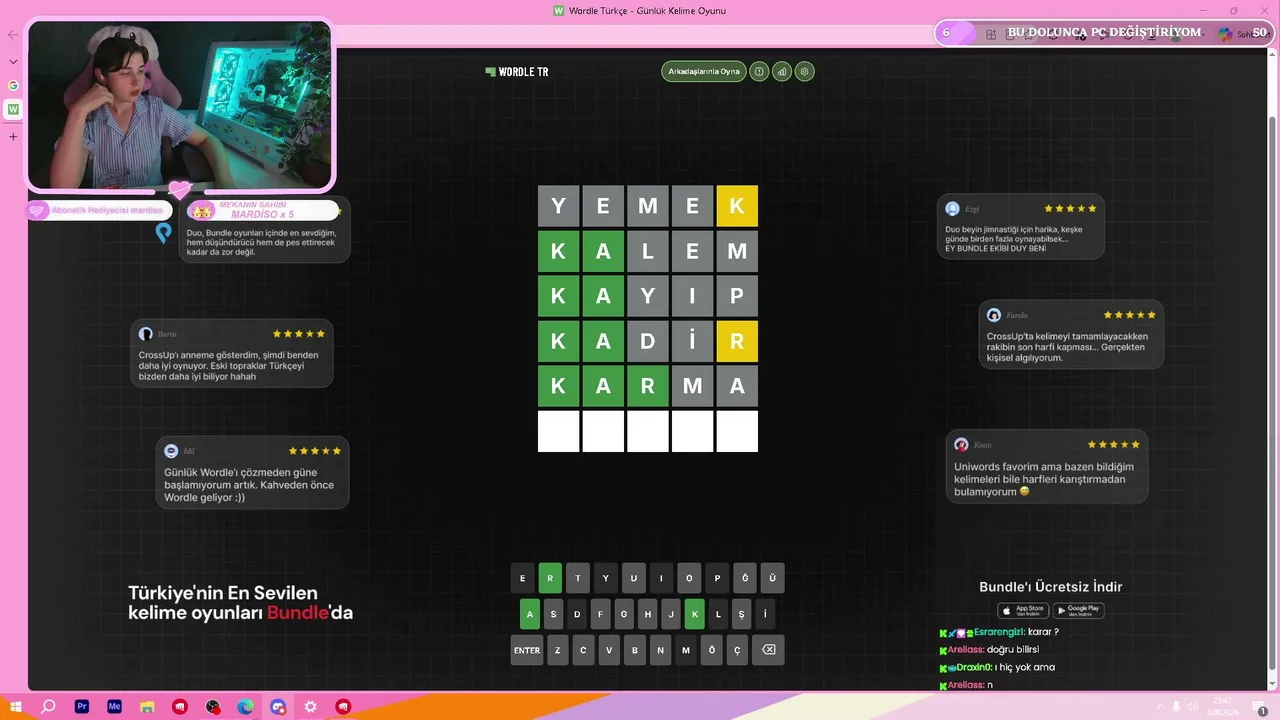Screen dimensions: 1280x720
Task: Open the Wordle settings gear icon
Action: [805, 72]
